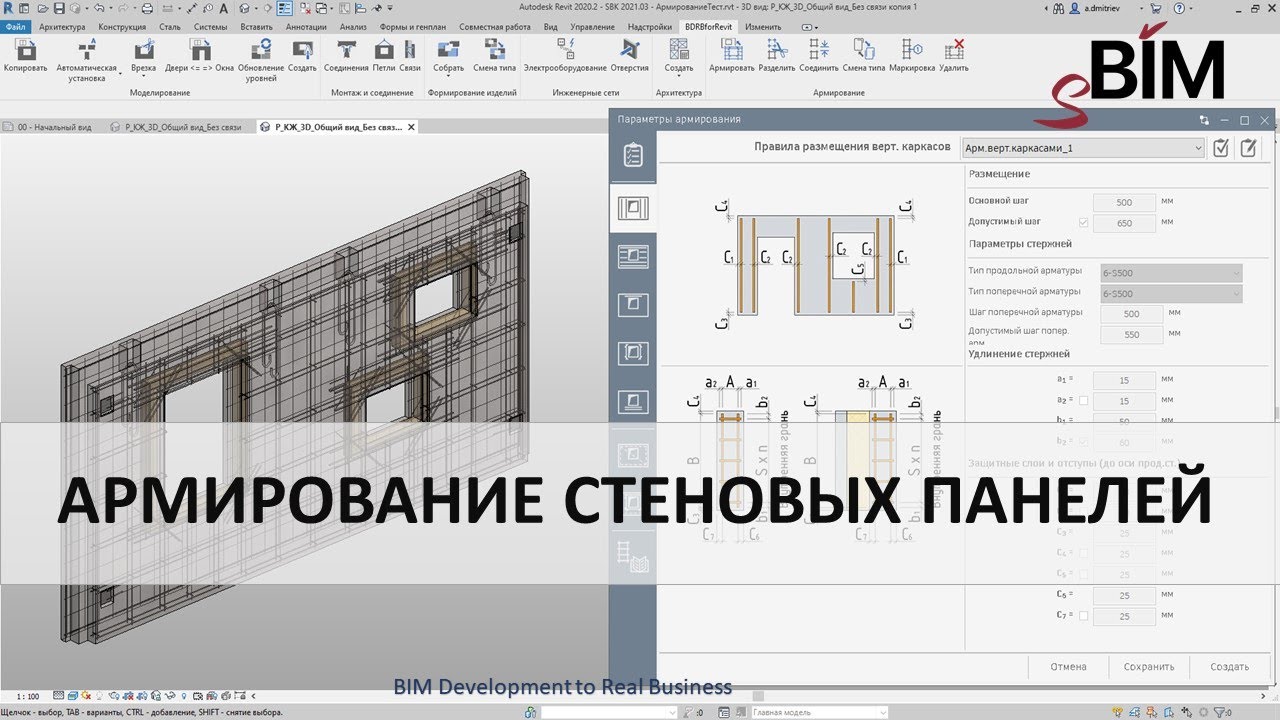Select vertical frames section in sidebar

[x=633, y=208]
